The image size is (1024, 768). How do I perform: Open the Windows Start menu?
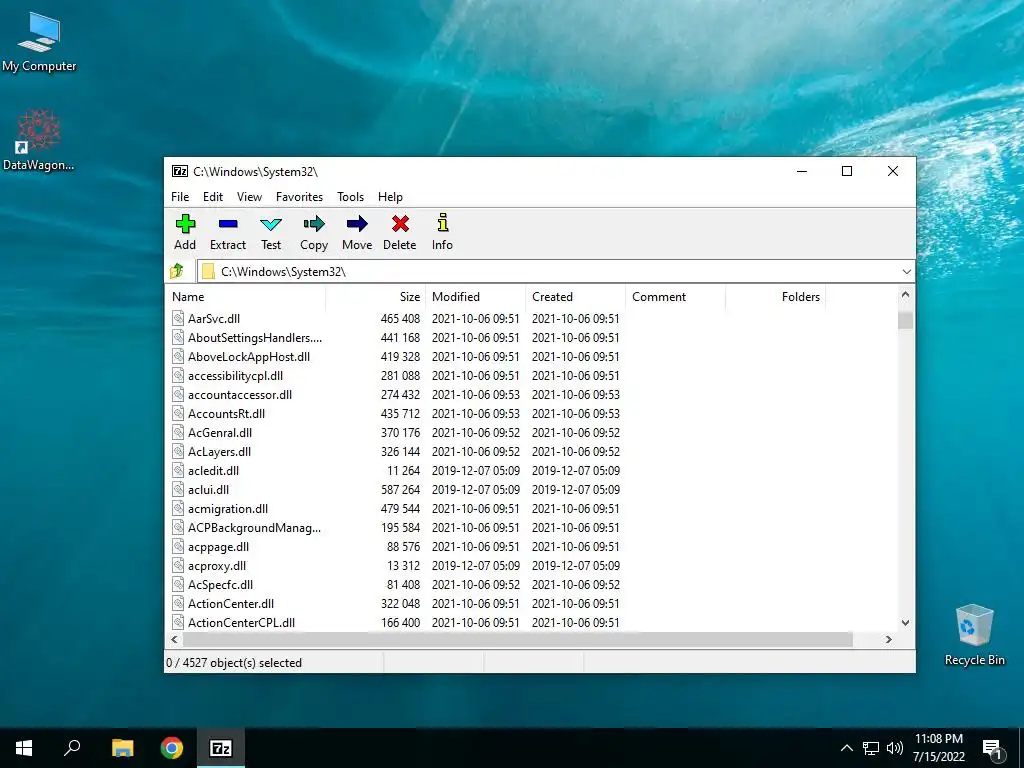tap(24, 748)
